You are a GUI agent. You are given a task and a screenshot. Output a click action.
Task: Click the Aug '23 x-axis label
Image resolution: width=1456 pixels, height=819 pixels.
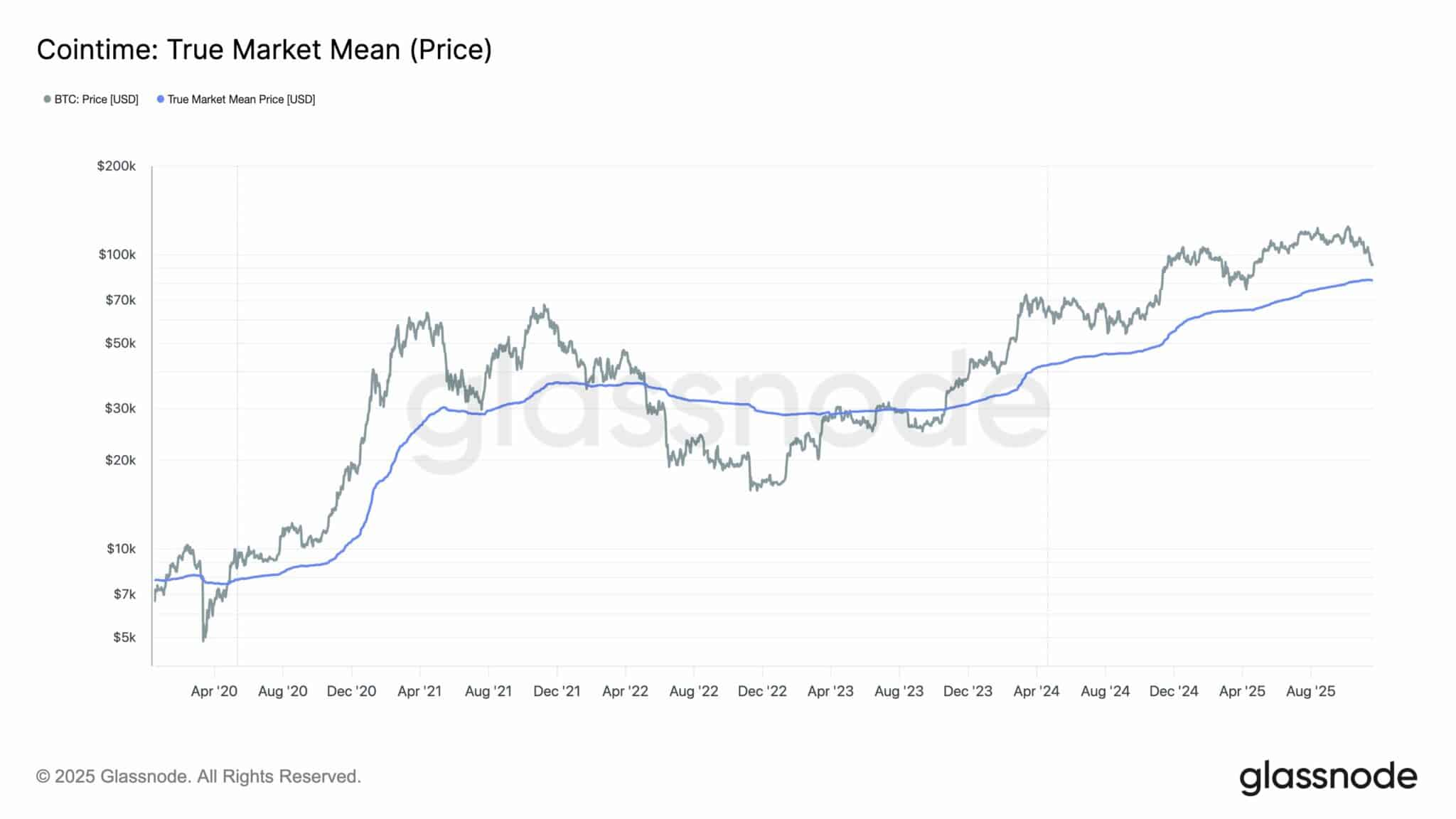pos(899,691)
